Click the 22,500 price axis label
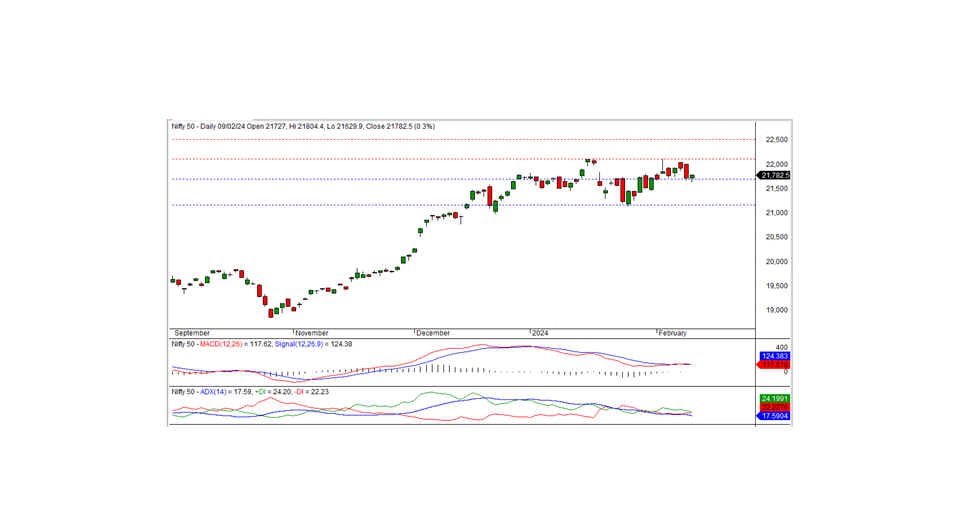 (775, 140)
